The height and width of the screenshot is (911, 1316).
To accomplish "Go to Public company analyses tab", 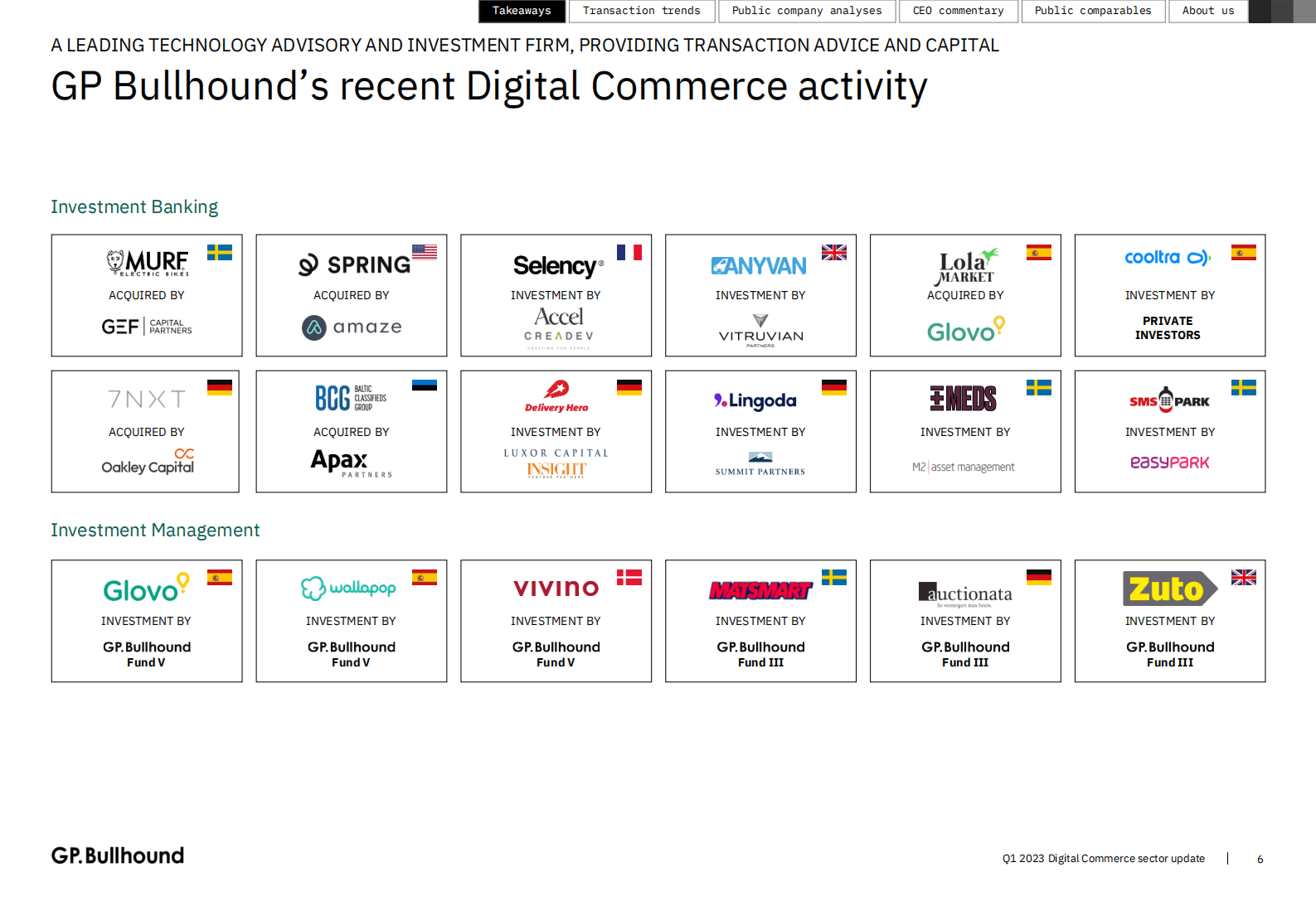I will (x=806, y=11).
